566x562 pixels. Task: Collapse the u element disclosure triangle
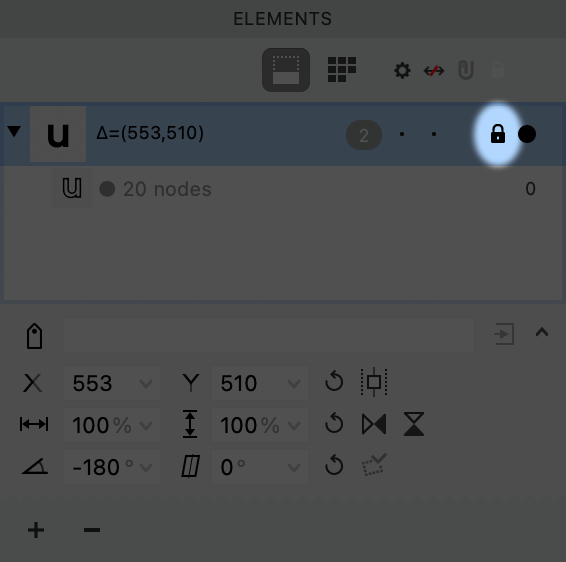pos(14,131)
